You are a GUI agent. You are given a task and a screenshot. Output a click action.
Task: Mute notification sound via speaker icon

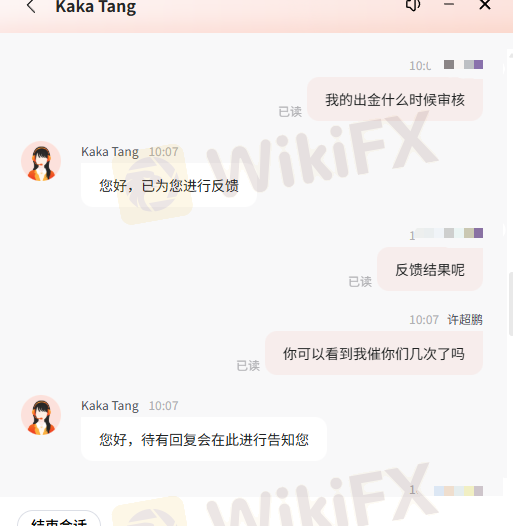tap(413, 5)
